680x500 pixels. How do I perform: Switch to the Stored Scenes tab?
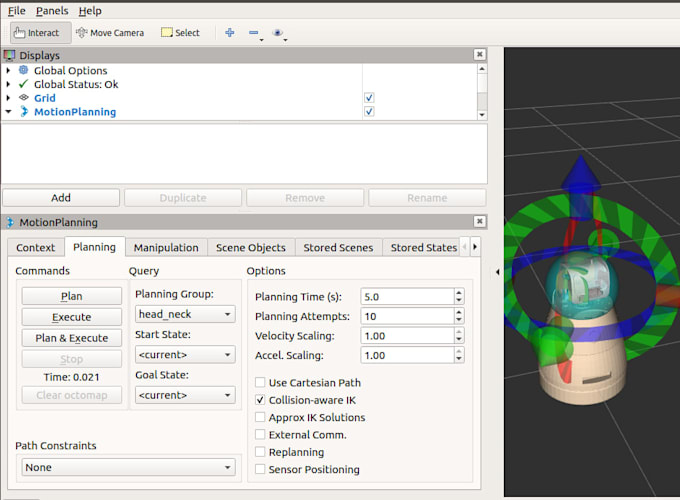338,248
